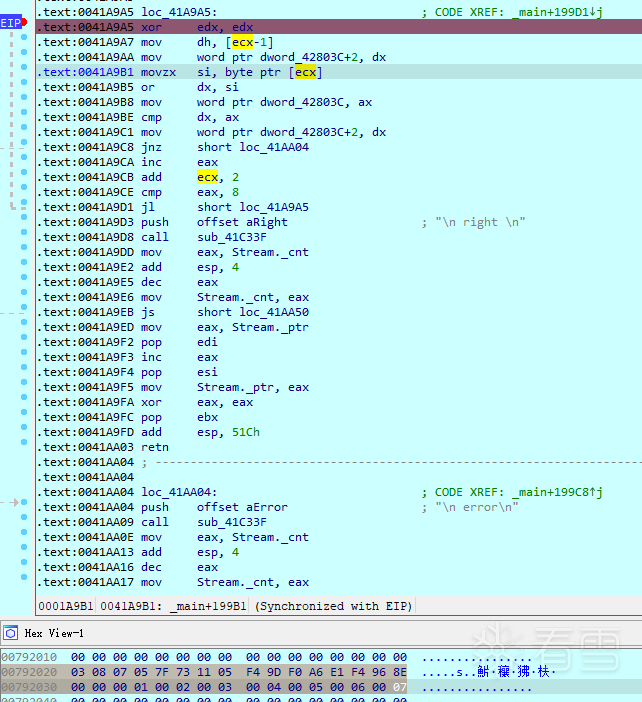Follow sub_41C33F call at 0041AA09

[232, 522]
